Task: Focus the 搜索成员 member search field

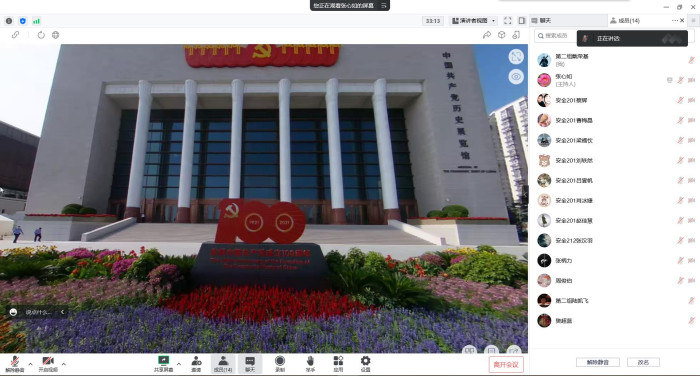Action: point(556,35)
